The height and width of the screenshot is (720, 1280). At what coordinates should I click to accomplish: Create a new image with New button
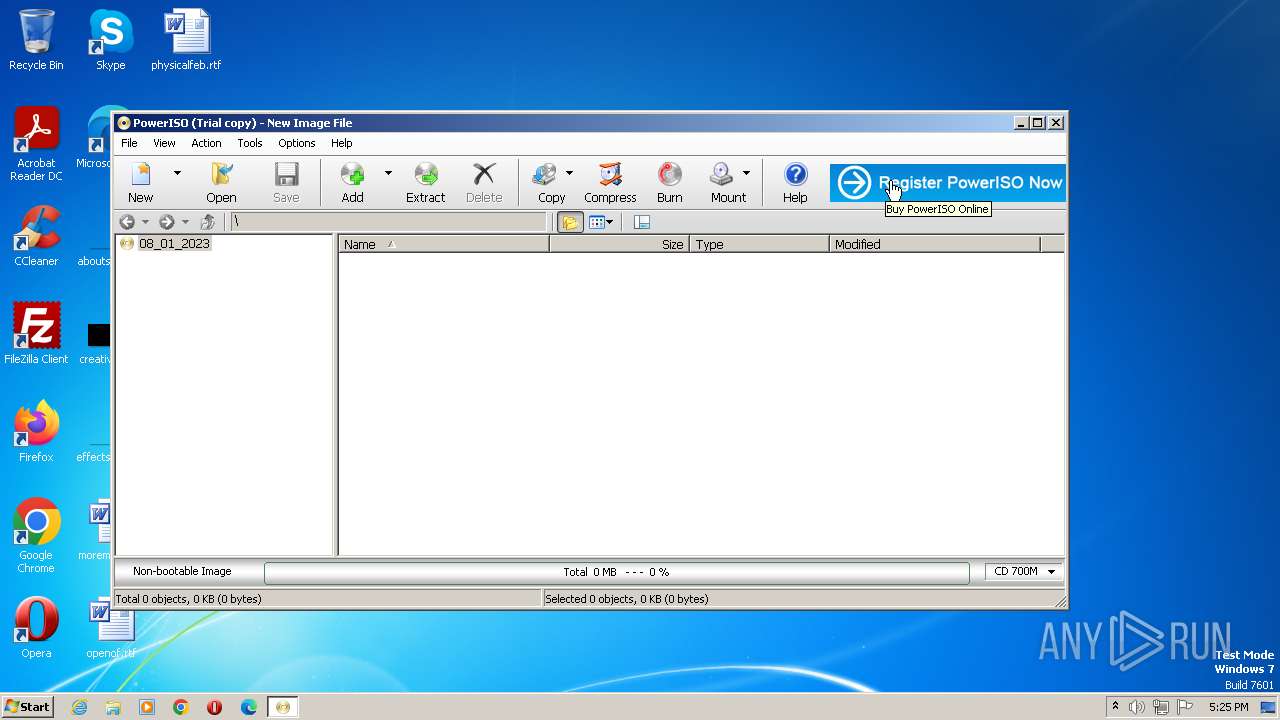point(141,183)
